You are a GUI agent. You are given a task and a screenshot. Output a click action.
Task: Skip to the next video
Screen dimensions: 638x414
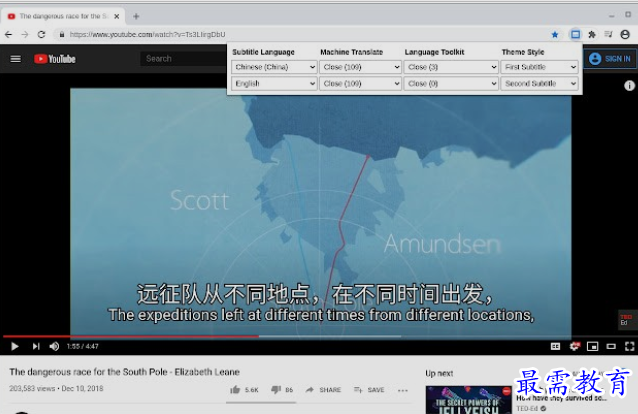36,346
